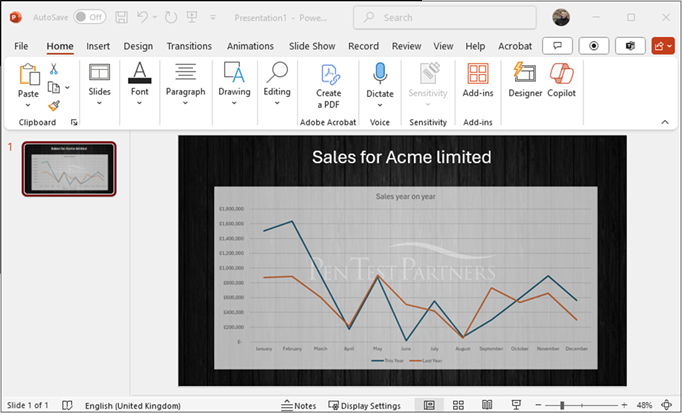Expand the Paragraph group dropdown
This screenshot has width=682, height=413.
[x=185, y=84]
